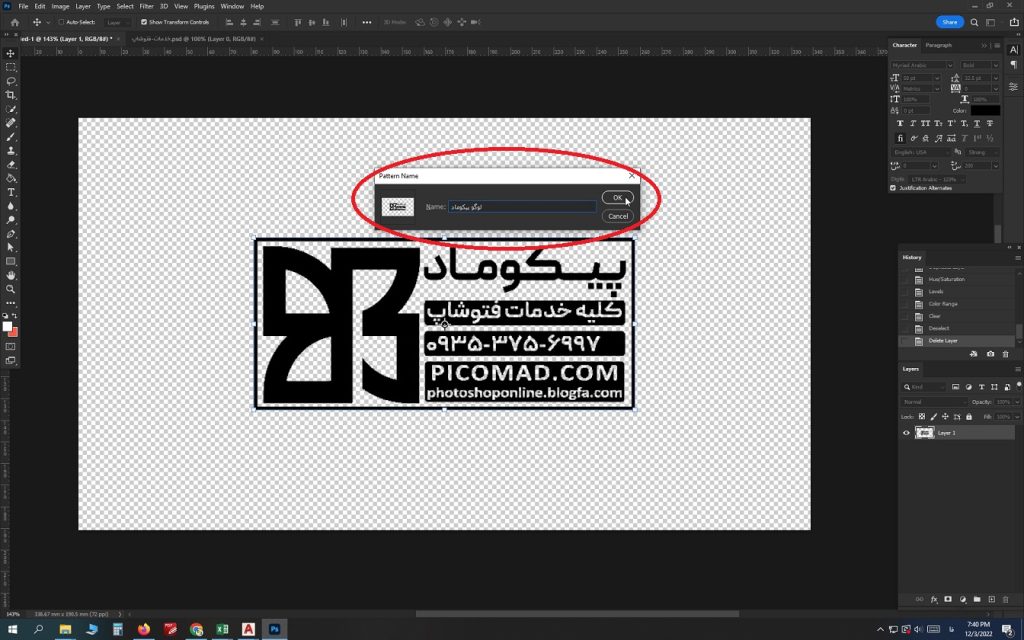Click the Character text color swatch
Viewport: 1024px width, 640px height.
[x=985, y=110]
